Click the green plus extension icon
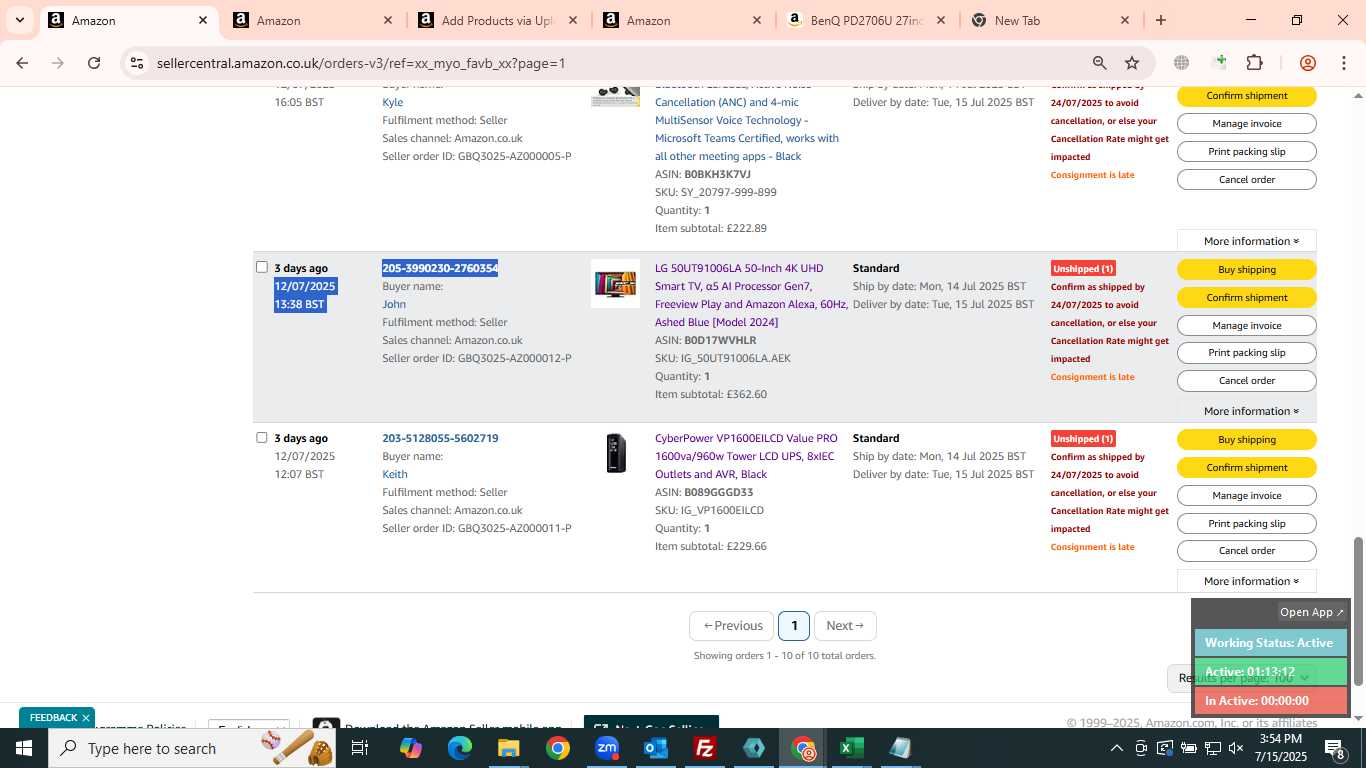1366x768 pixels. (1218, 63)
